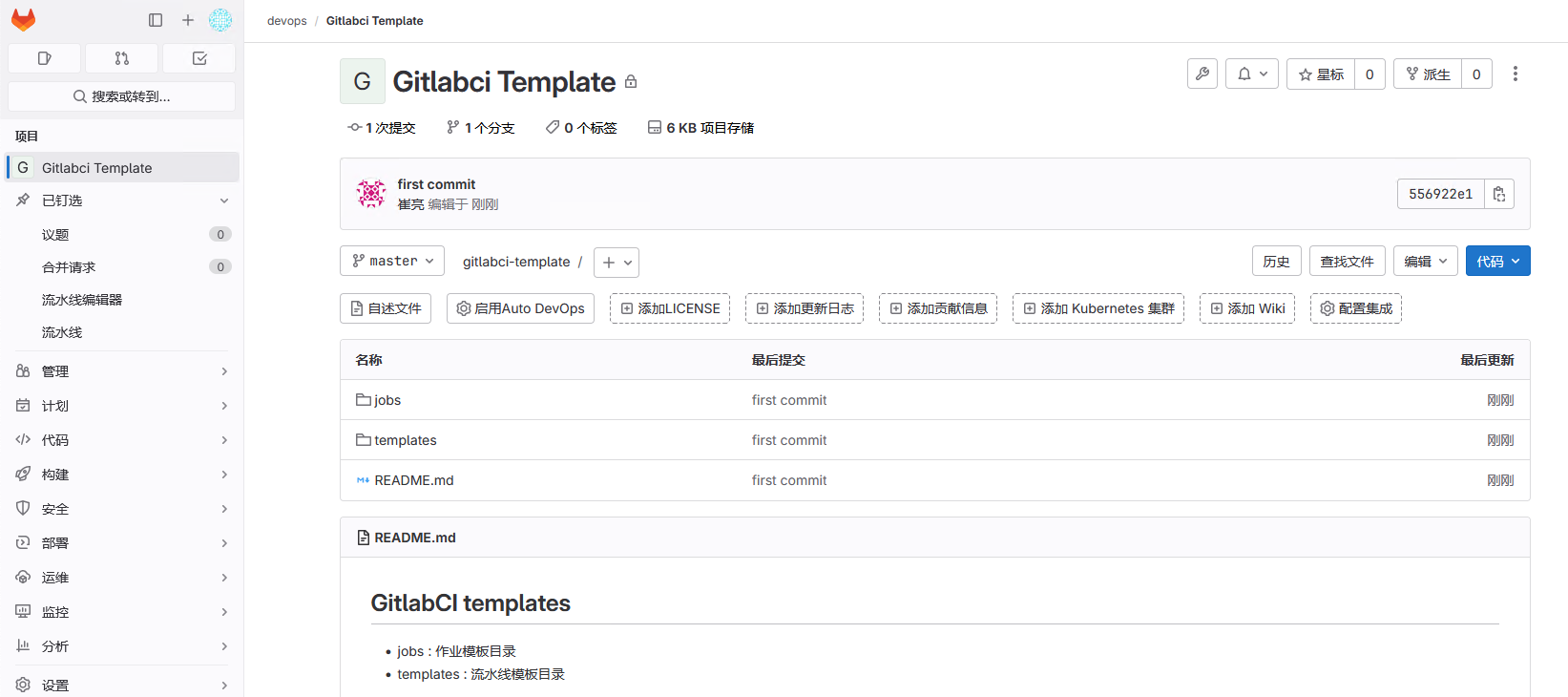Open 流水线编辑器 pipeline editor
This screenshot has width=1568, height=697.
point(122,300)
